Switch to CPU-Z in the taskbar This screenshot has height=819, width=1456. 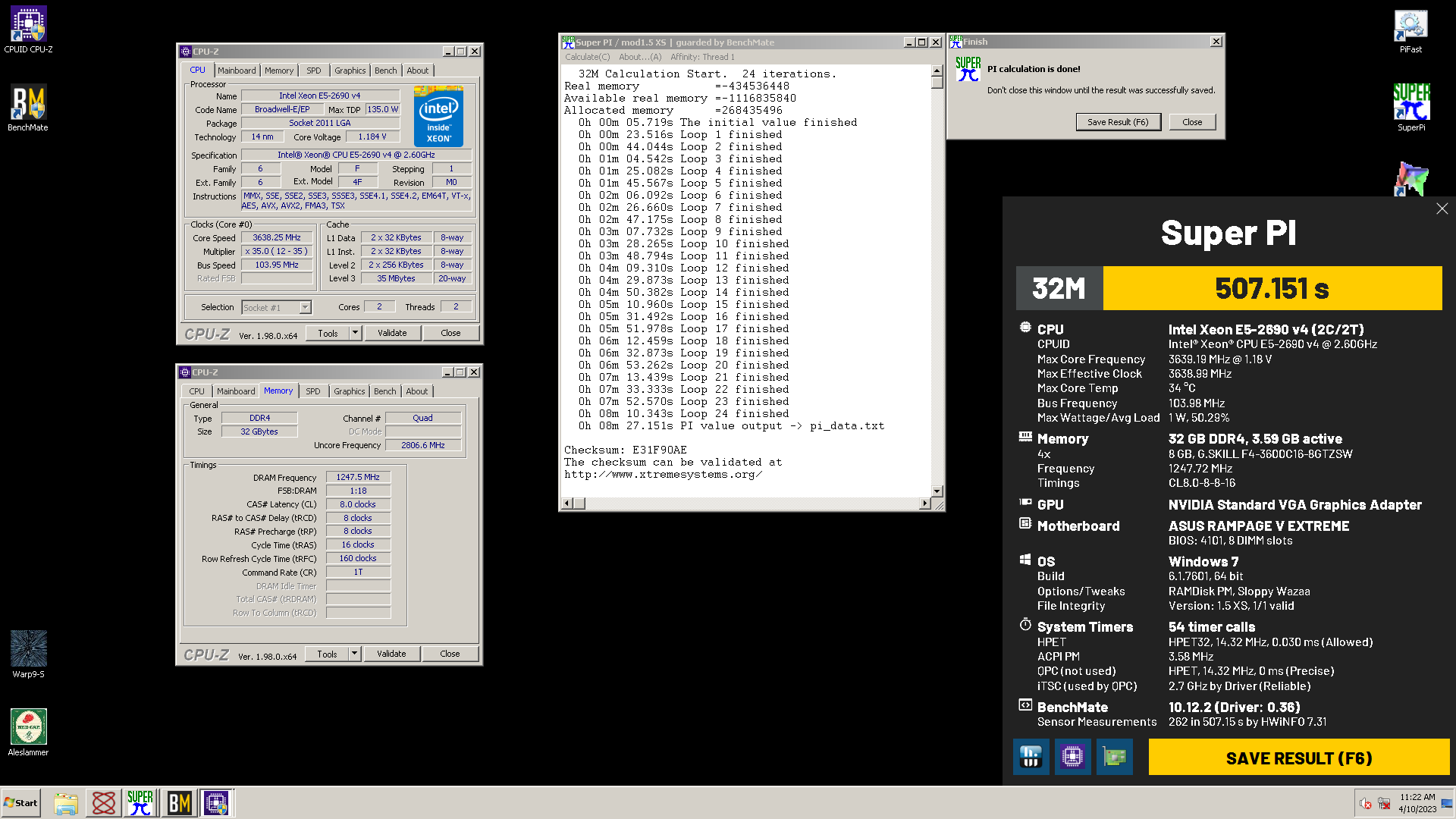(x=216, y=803)
